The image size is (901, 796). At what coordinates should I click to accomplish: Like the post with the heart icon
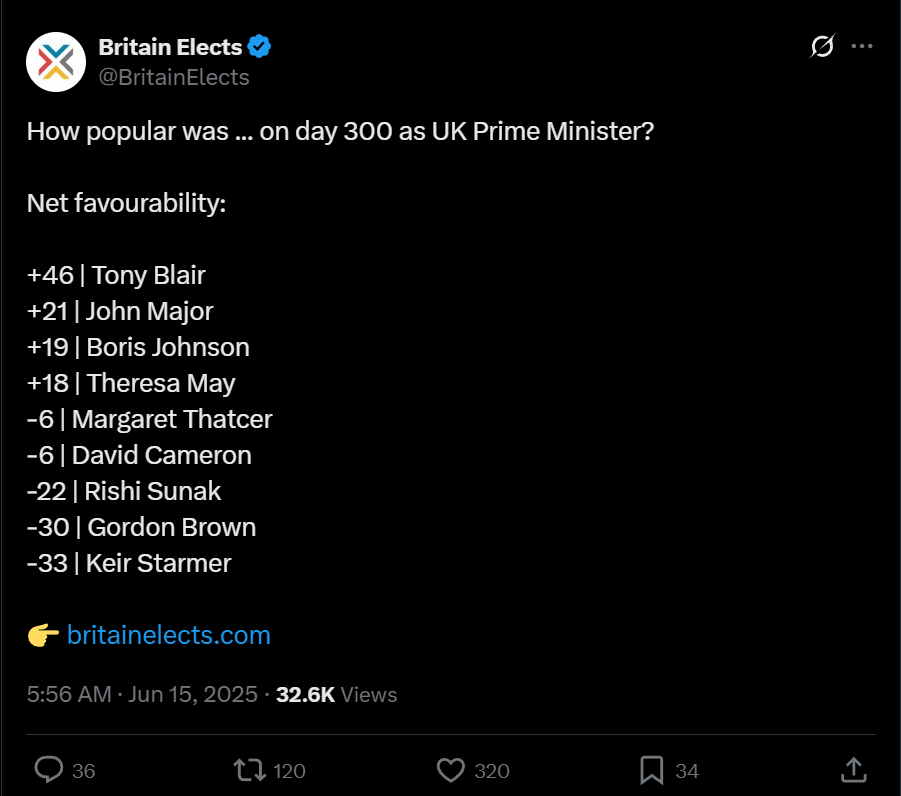[x=450, y=770]
